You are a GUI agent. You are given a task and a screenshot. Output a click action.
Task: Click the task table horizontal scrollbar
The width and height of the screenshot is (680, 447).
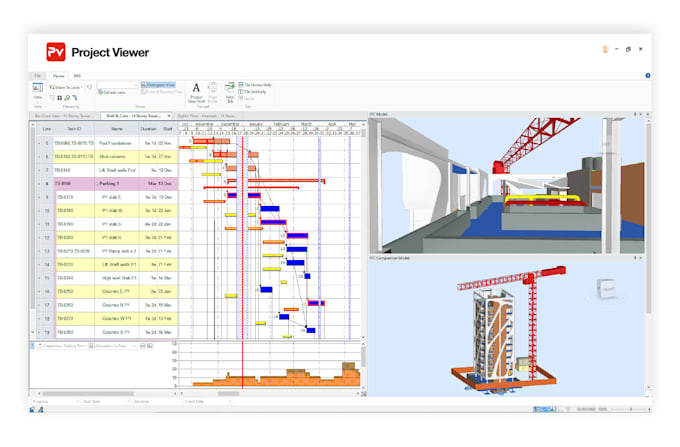tap(88, 394)
